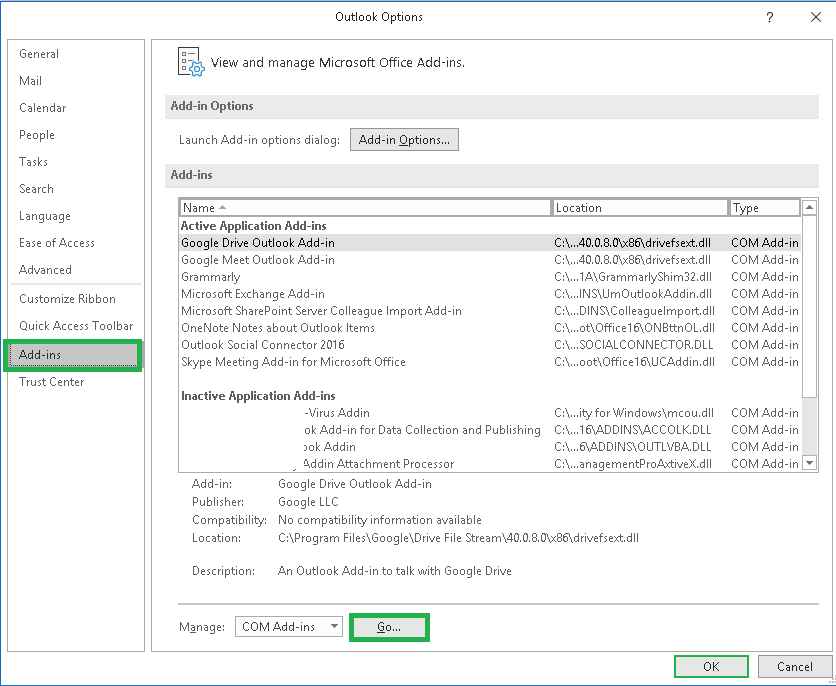Select the -Virus Addin inactive row
Screen dimensions: 836x686
pos(489,413)
